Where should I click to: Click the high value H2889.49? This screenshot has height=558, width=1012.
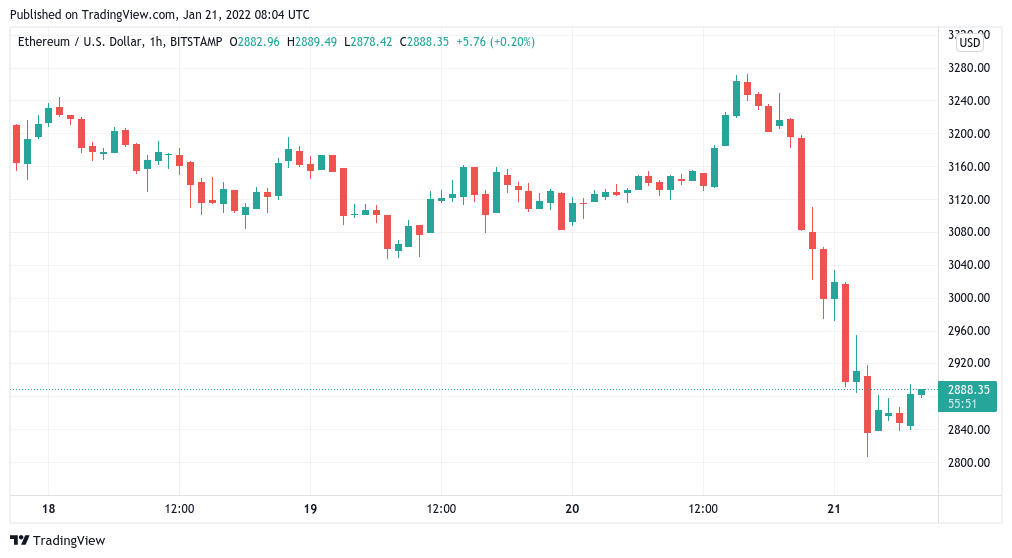click(315, 42)
